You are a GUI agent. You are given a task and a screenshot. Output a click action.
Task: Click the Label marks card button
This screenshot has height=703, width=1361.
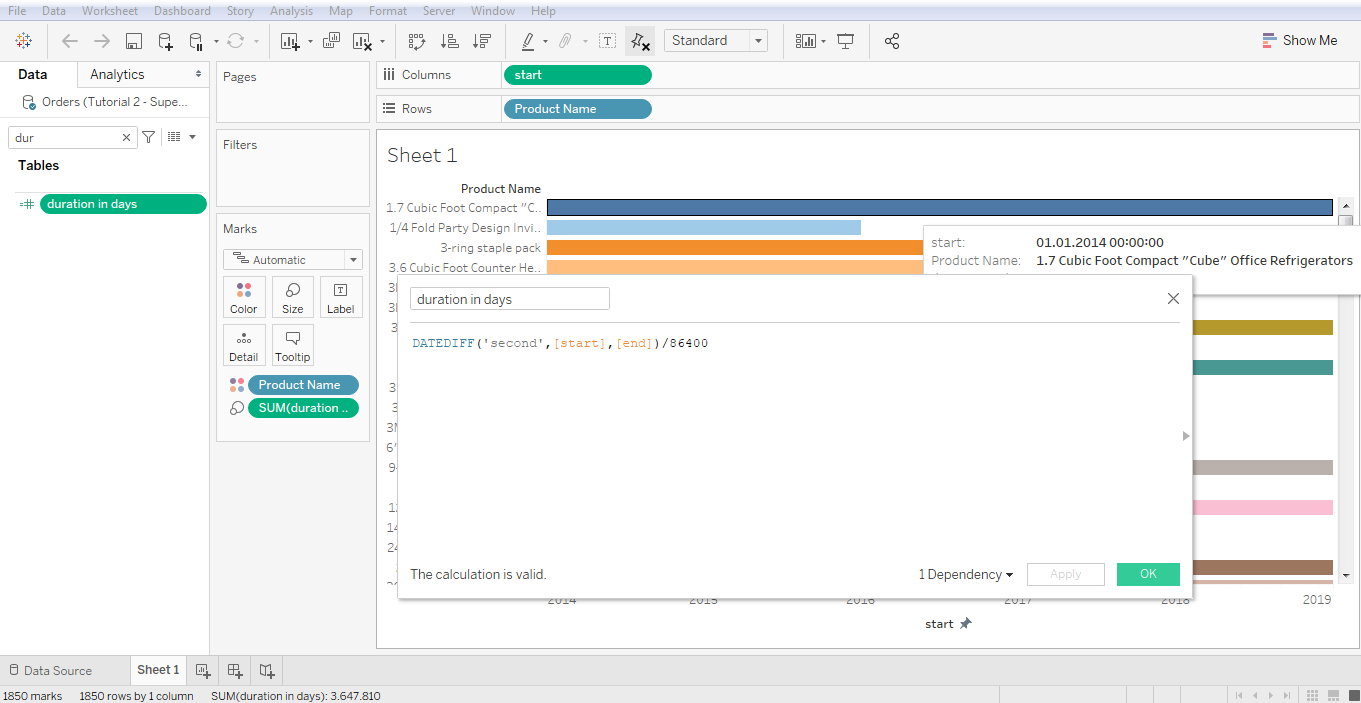[x=341, y=297]
